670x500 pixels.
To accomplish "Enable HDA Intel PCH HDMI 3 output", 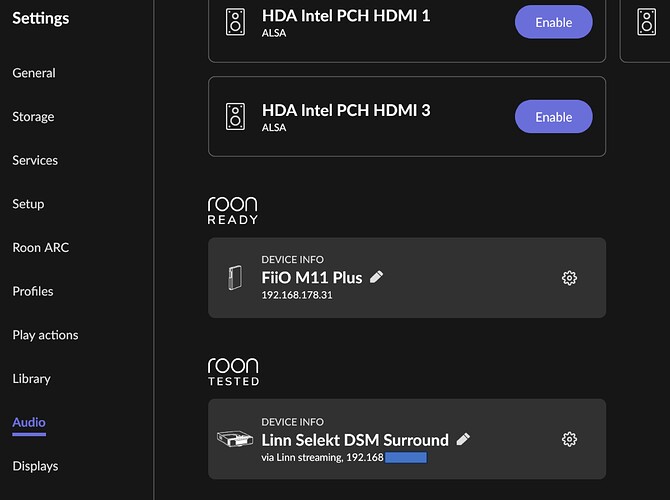I will 553,117.
